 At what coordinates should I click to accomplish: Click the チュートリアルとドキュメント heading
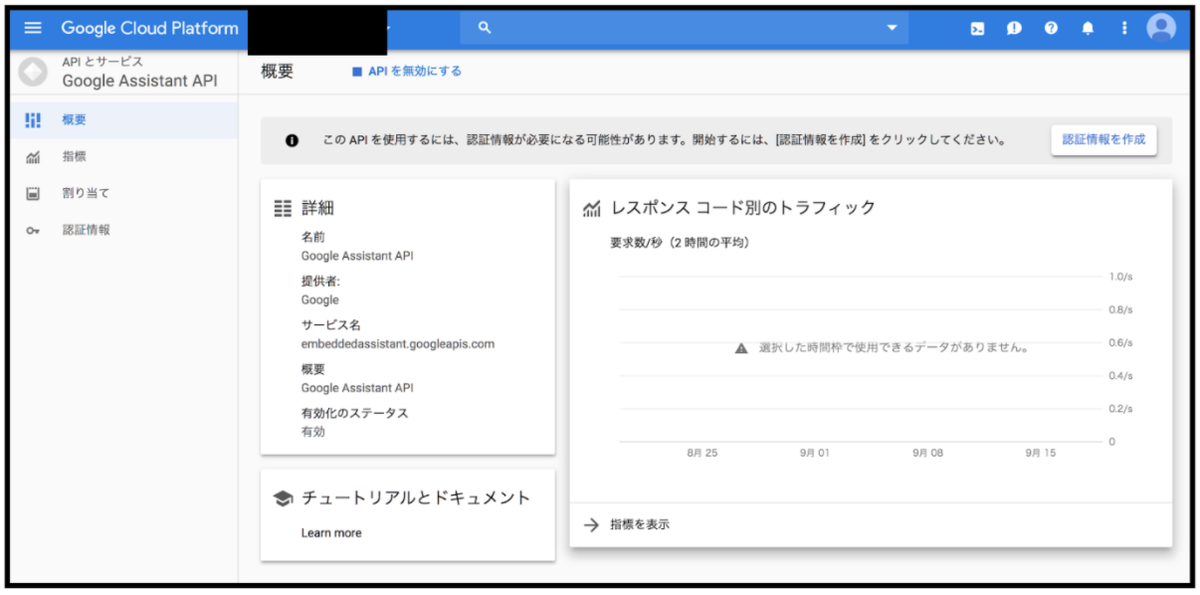coord(416,498)
